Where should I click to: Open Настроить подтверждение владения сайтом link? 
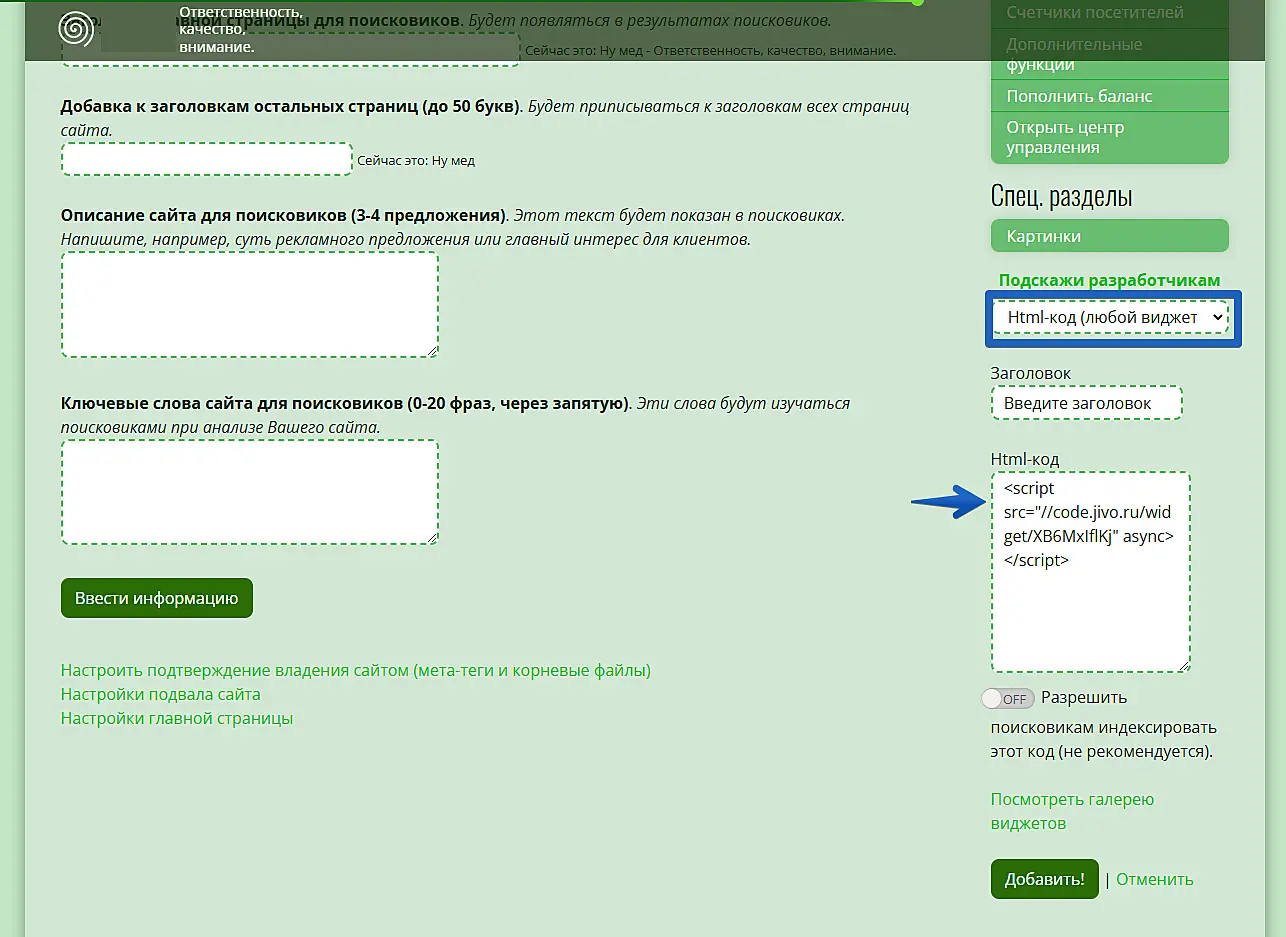[x=356, y=670]
